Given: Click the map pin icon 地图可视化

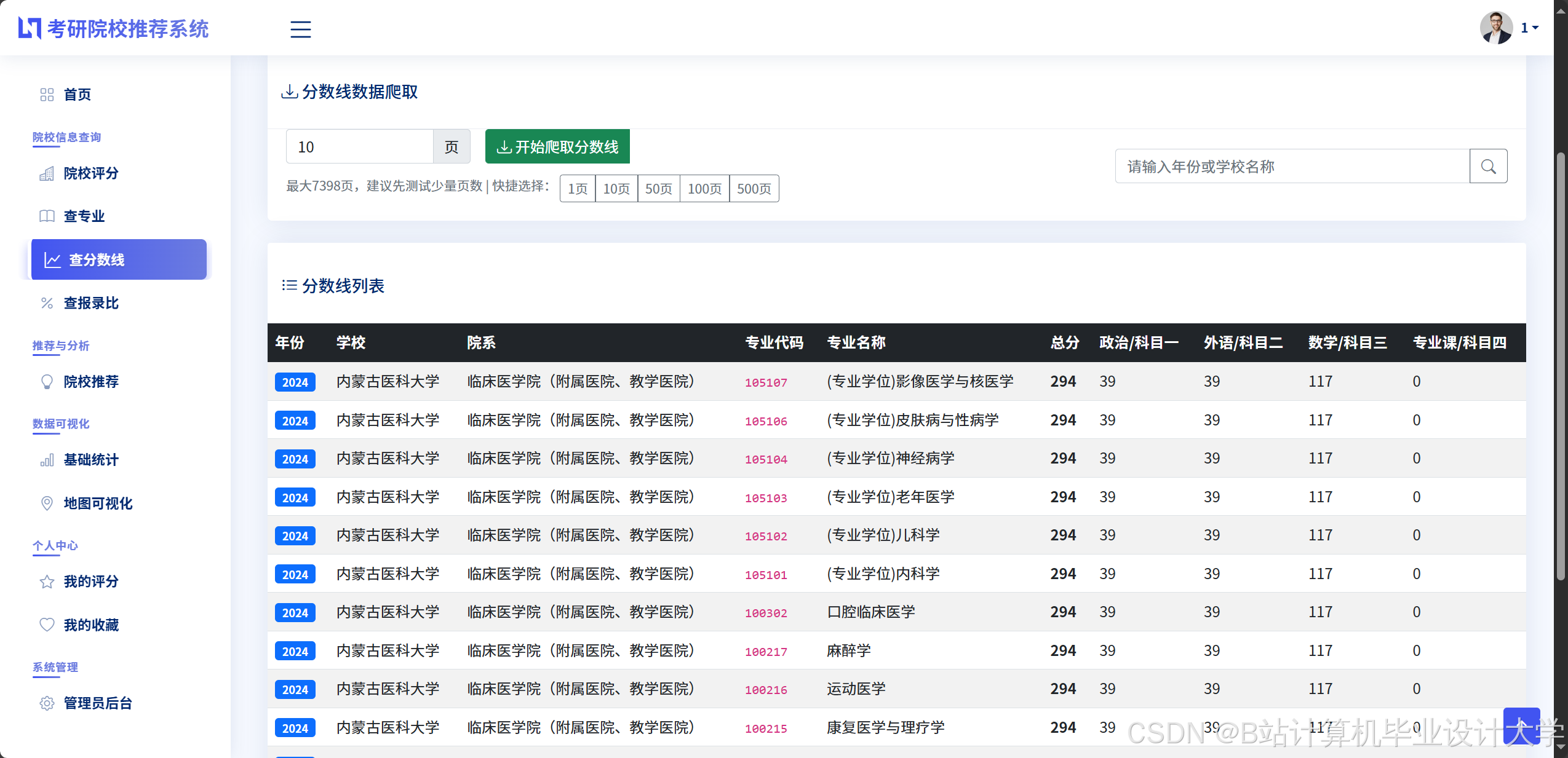Looking at the screenshot, I should pos(47,503).
